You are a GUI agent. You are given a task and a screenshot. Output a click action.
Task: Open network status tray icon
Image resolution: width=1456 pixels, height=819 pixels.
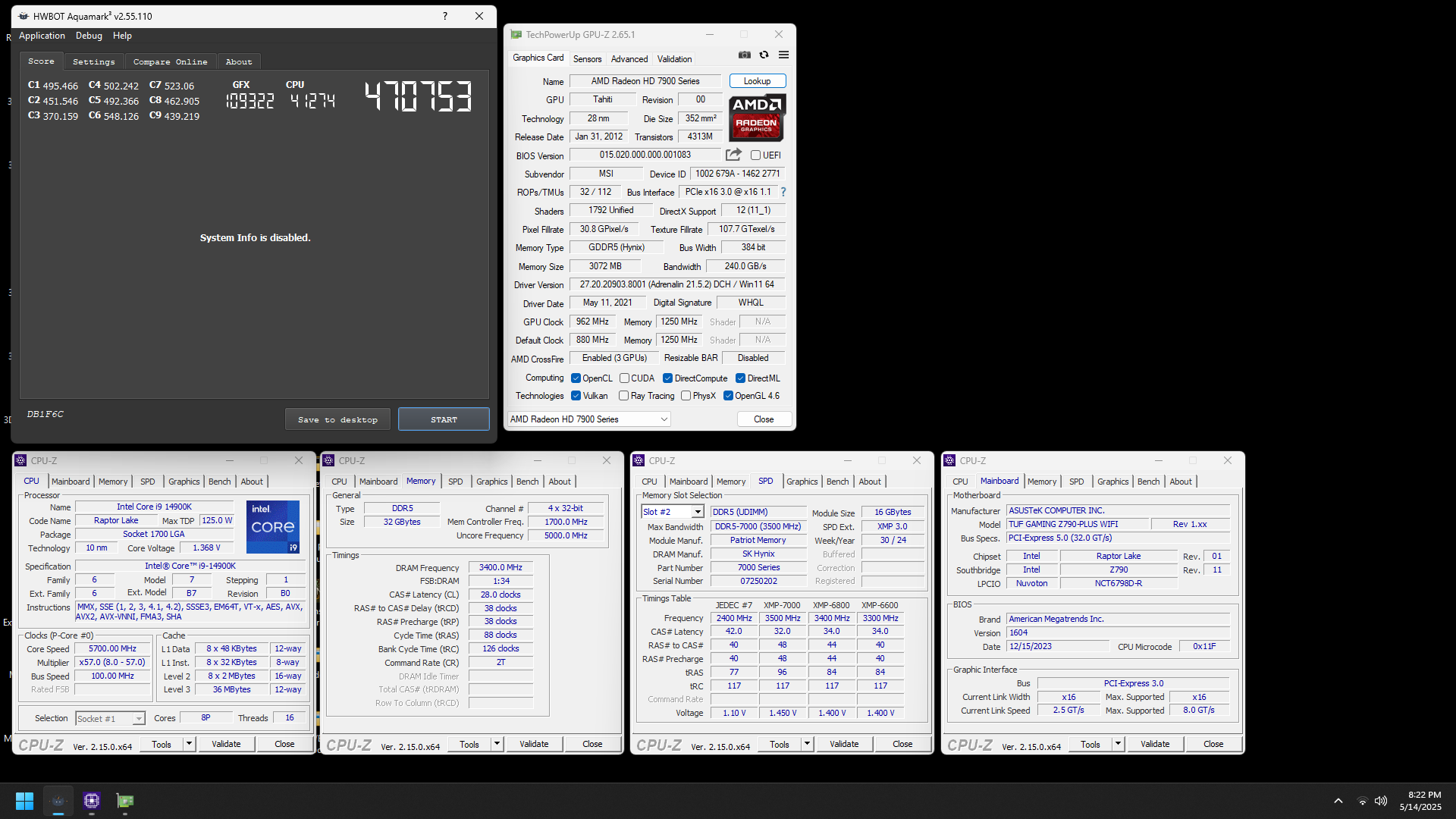point(1362,801)
